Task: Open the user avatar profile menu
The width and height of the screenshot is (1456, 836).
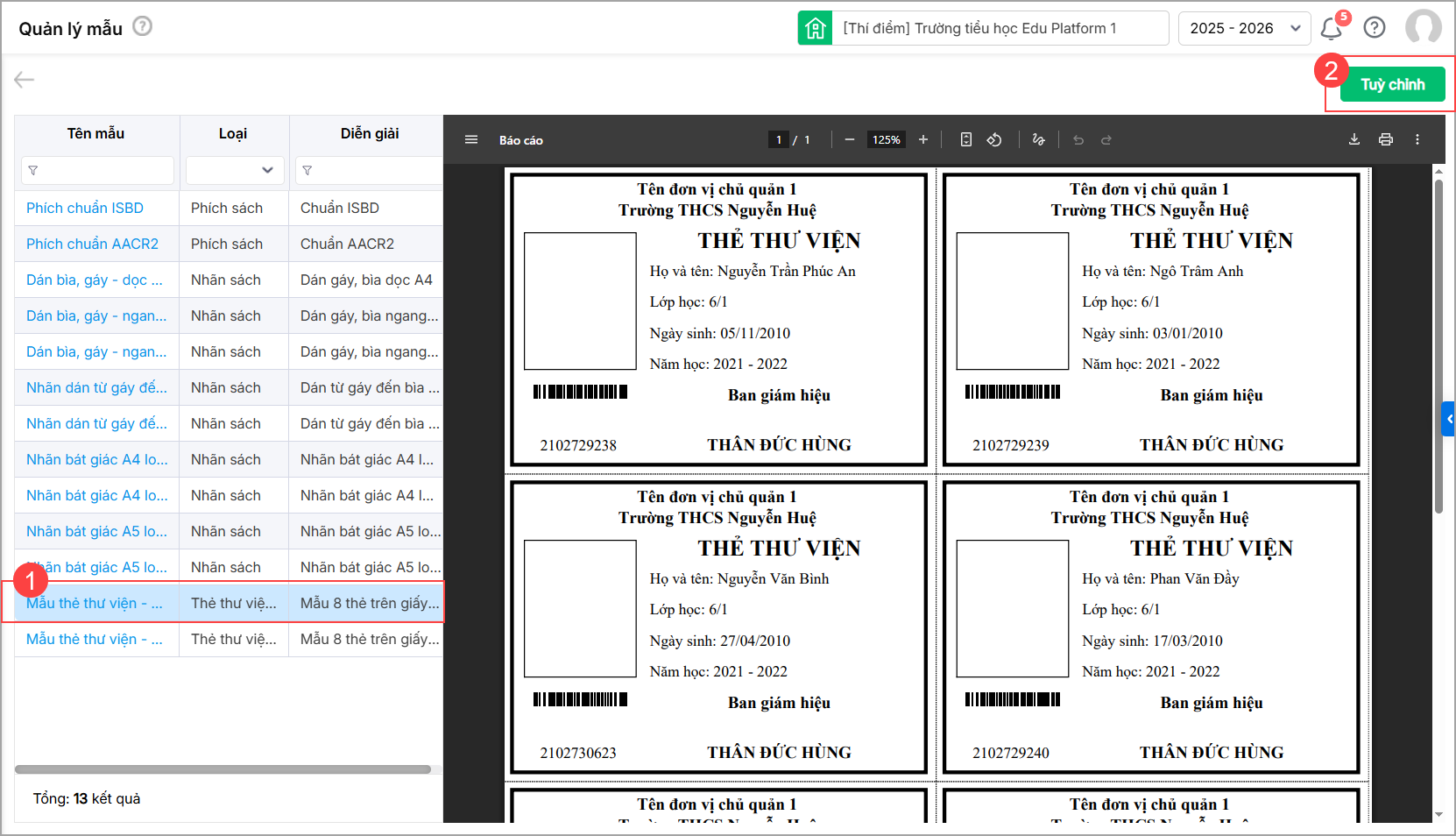Action: 1423,28
